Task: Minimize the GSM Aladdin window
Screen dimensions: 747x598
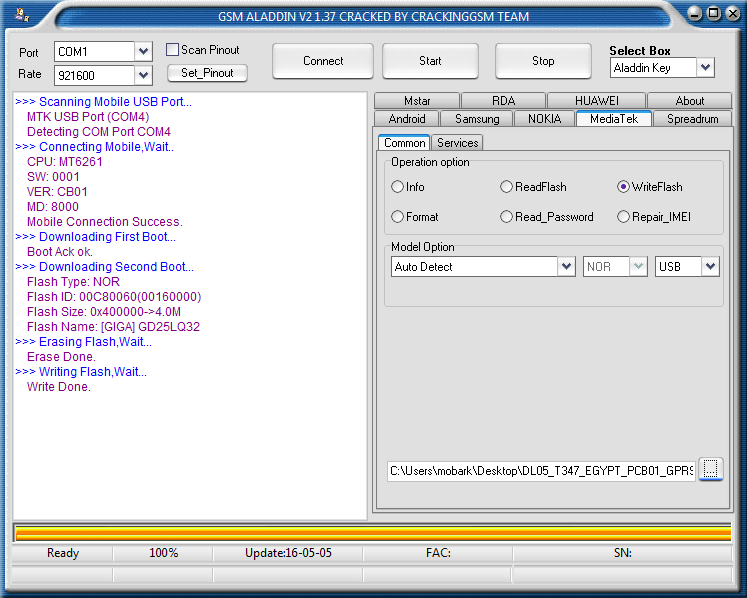Action: [x=695, y=14]
